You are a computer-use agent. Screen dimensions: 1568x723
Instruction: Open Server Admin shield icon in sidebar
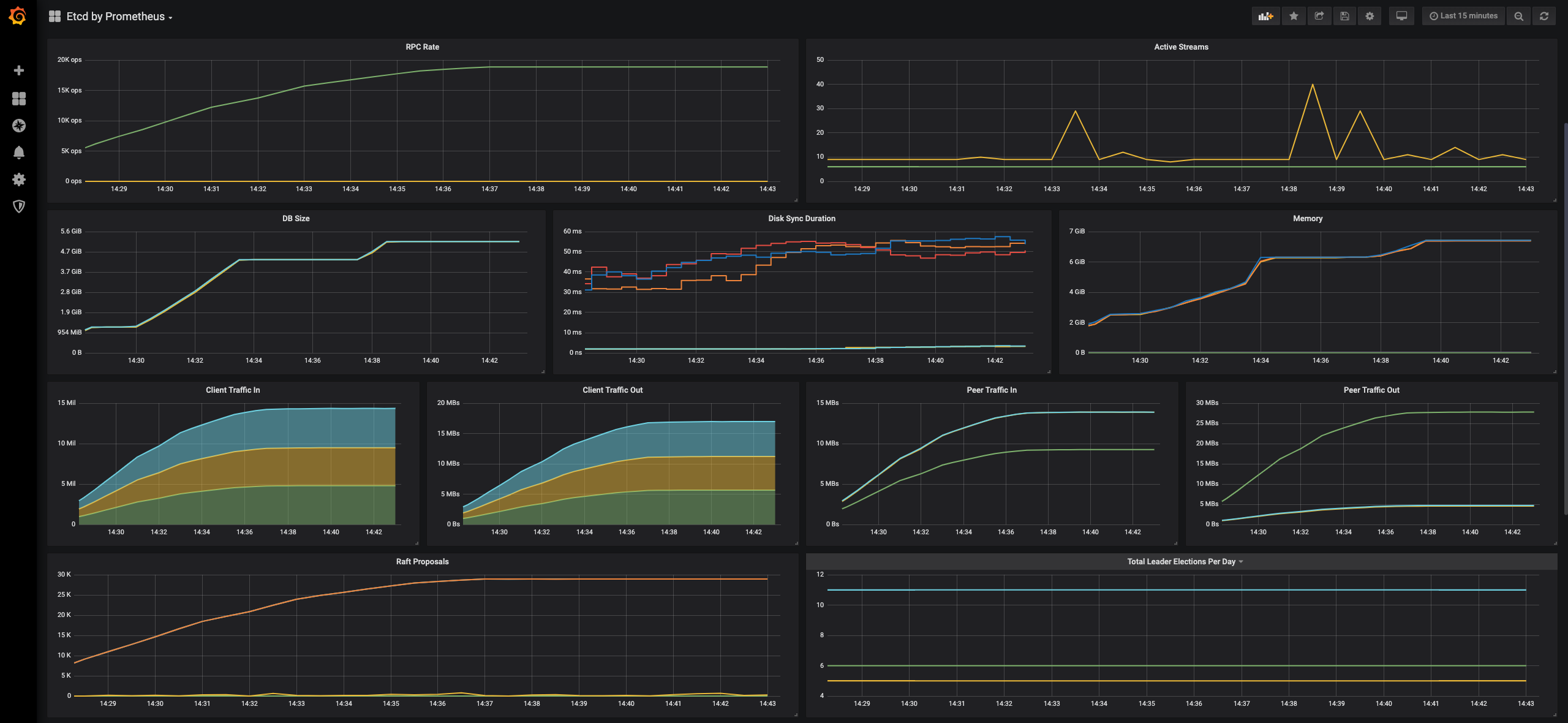(19, 206)
